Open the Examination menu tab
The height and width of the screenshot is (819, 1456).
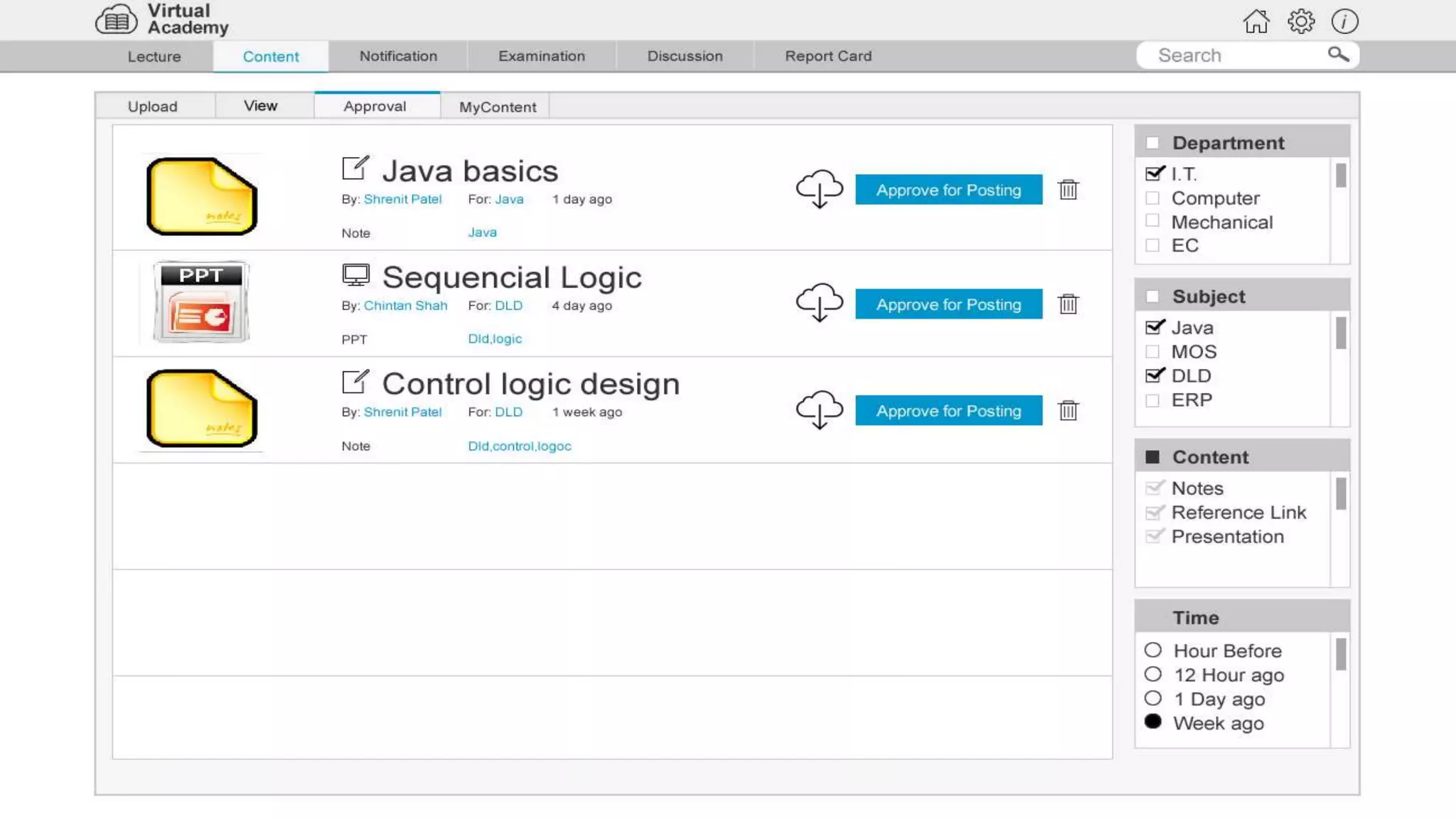coord(541,56)
